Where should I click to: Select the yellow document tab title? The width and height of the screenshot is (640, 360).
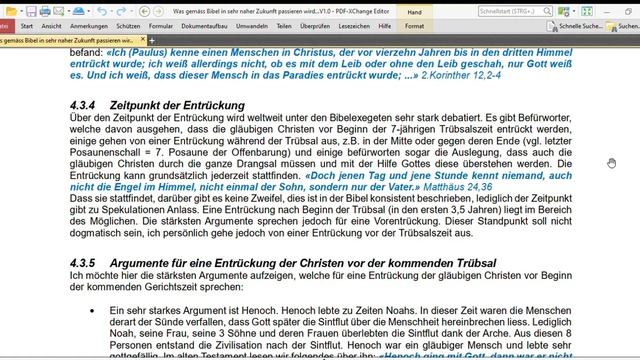pos(67,40)
